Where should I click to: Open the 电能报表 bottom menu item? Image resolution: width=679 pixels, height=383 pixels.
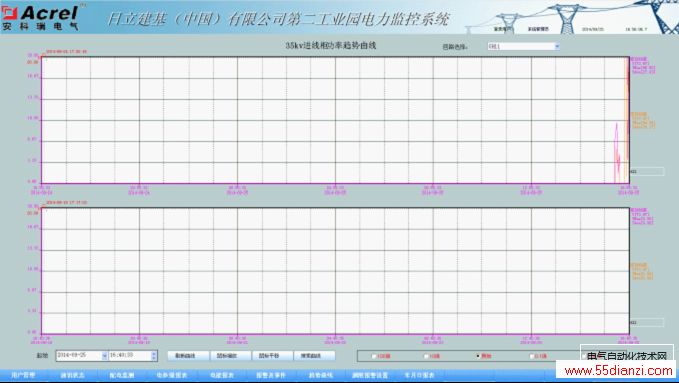223,375
